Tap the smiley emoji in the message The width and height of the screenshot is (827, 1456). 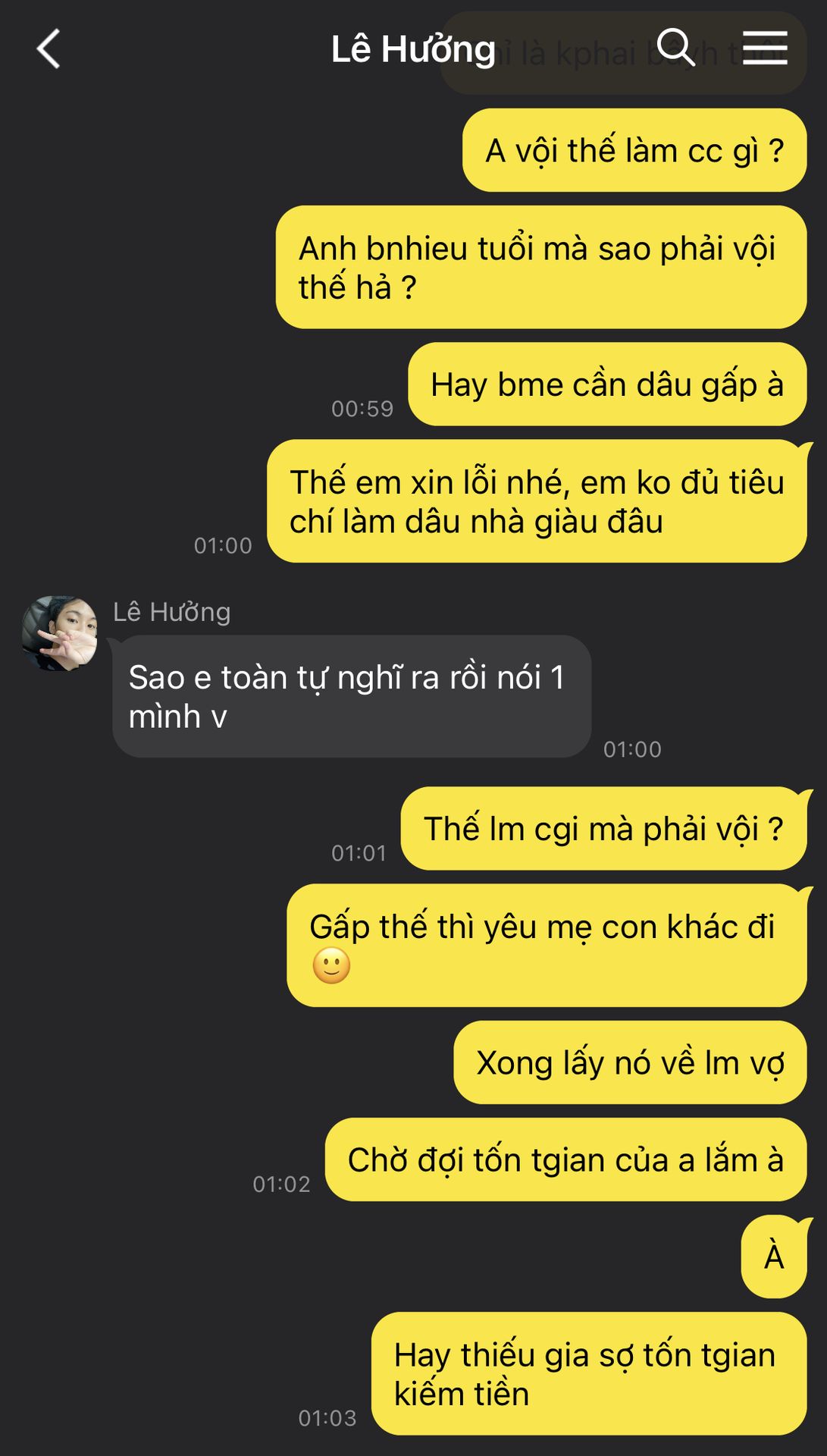331,965
